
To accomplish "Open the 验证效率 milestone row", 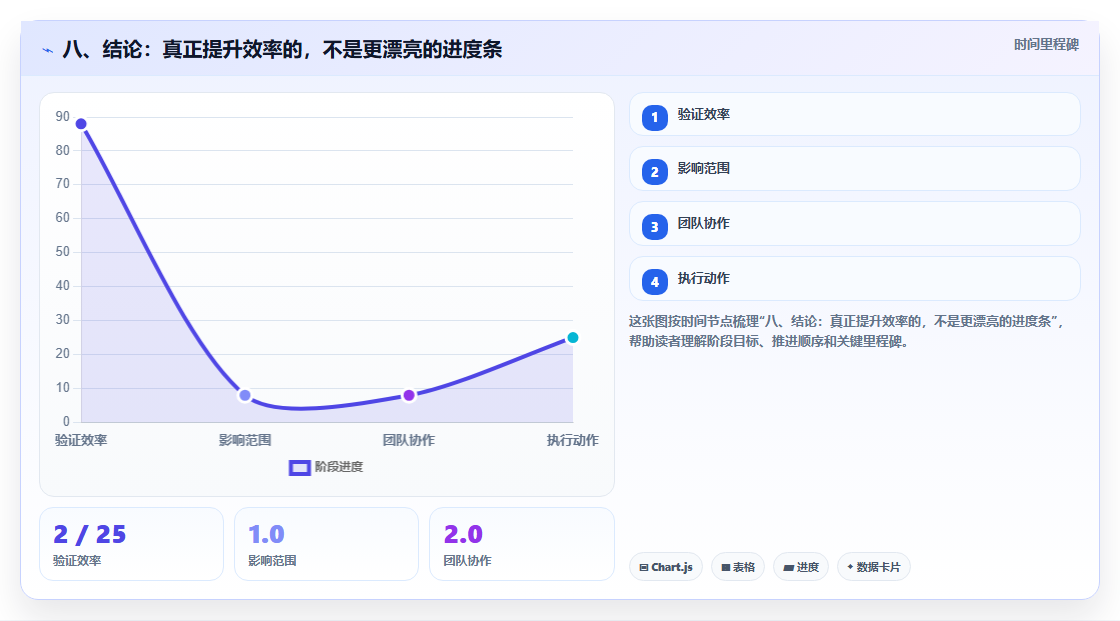I will tap(854, 114).
